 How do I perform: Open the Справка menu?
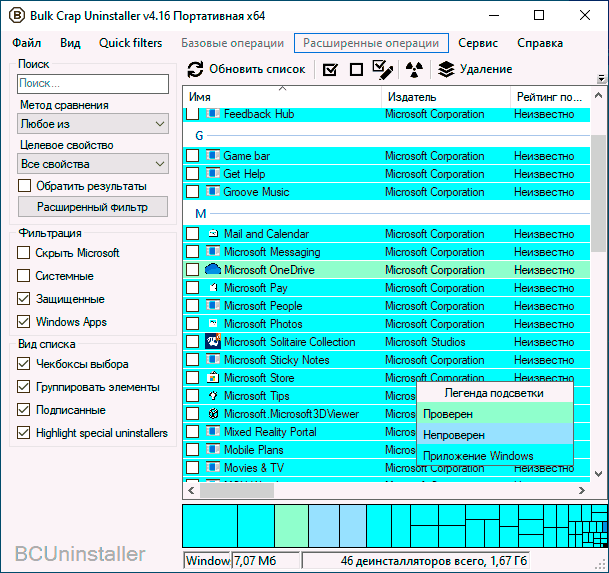point(540,43)
